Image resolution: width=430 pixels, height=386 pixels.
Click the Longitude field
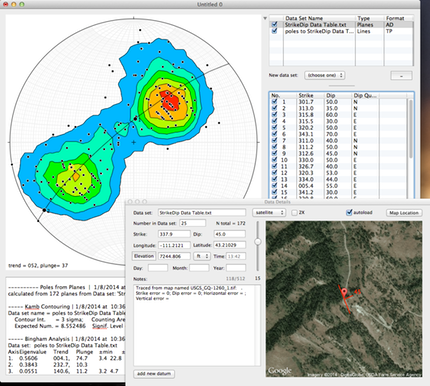[x=174, y=245]
